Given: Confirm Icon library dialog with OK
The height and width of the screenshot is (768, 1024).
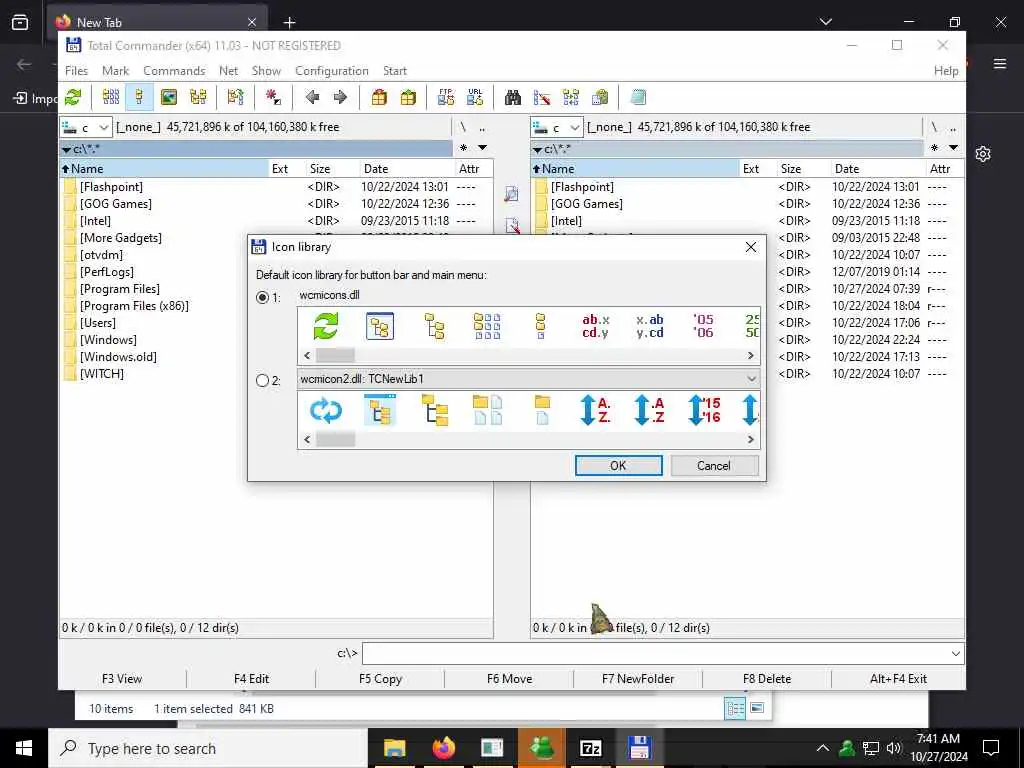Looking at the screenshot, I should coord(618,466).
